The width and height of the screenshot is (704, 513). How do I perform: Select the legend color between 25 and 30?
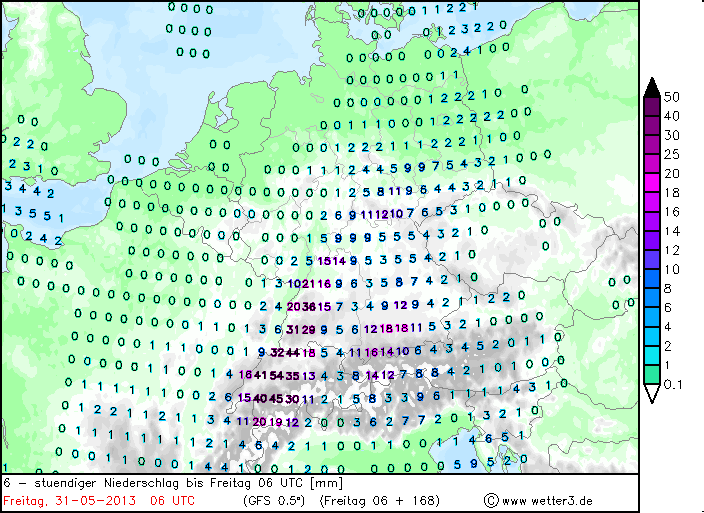click(x=652, y=145)
